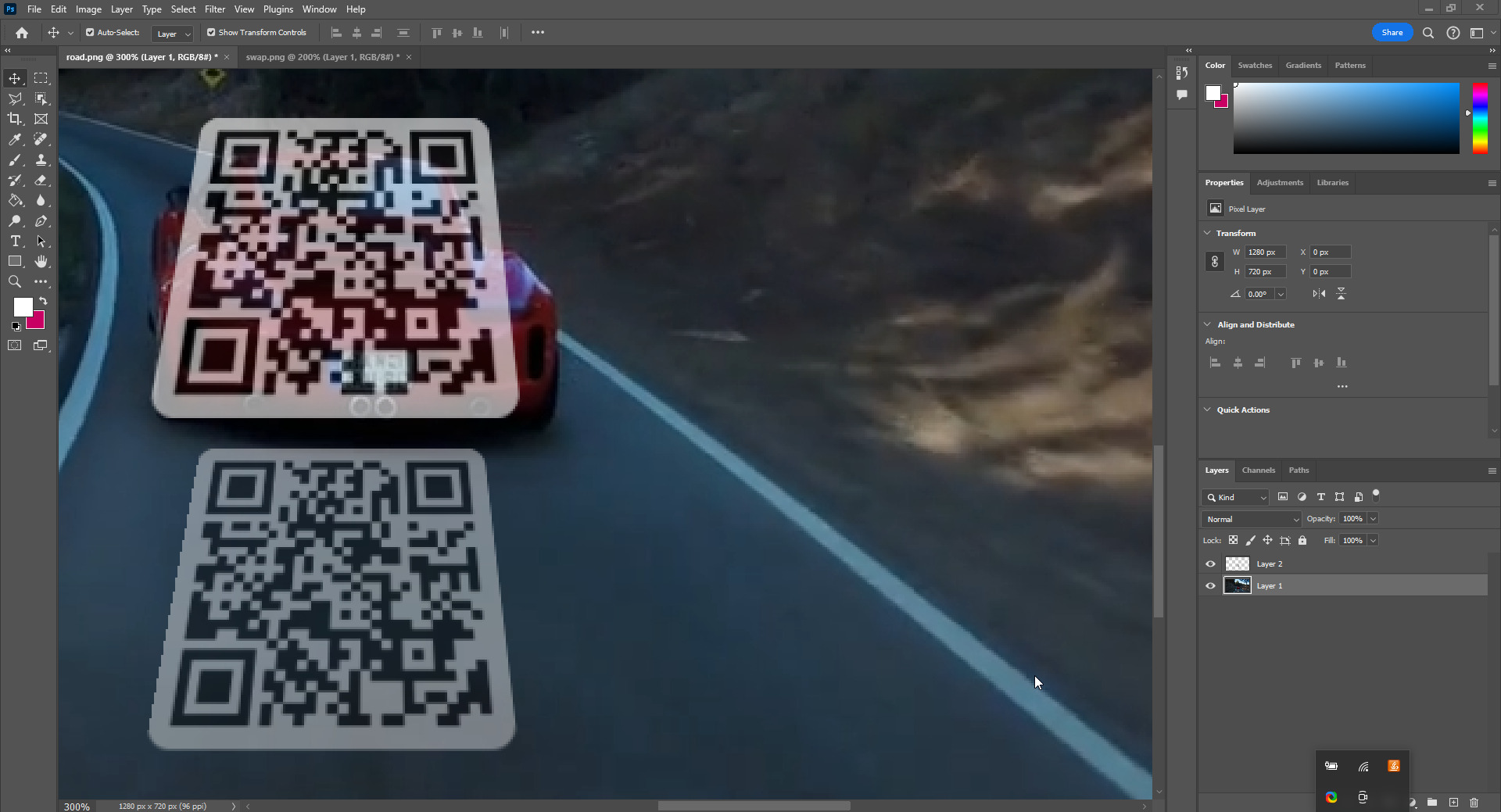Uncheck Show Transform Controls
This screenshot has width=1501, height=812.
click(x=211, y=33)
